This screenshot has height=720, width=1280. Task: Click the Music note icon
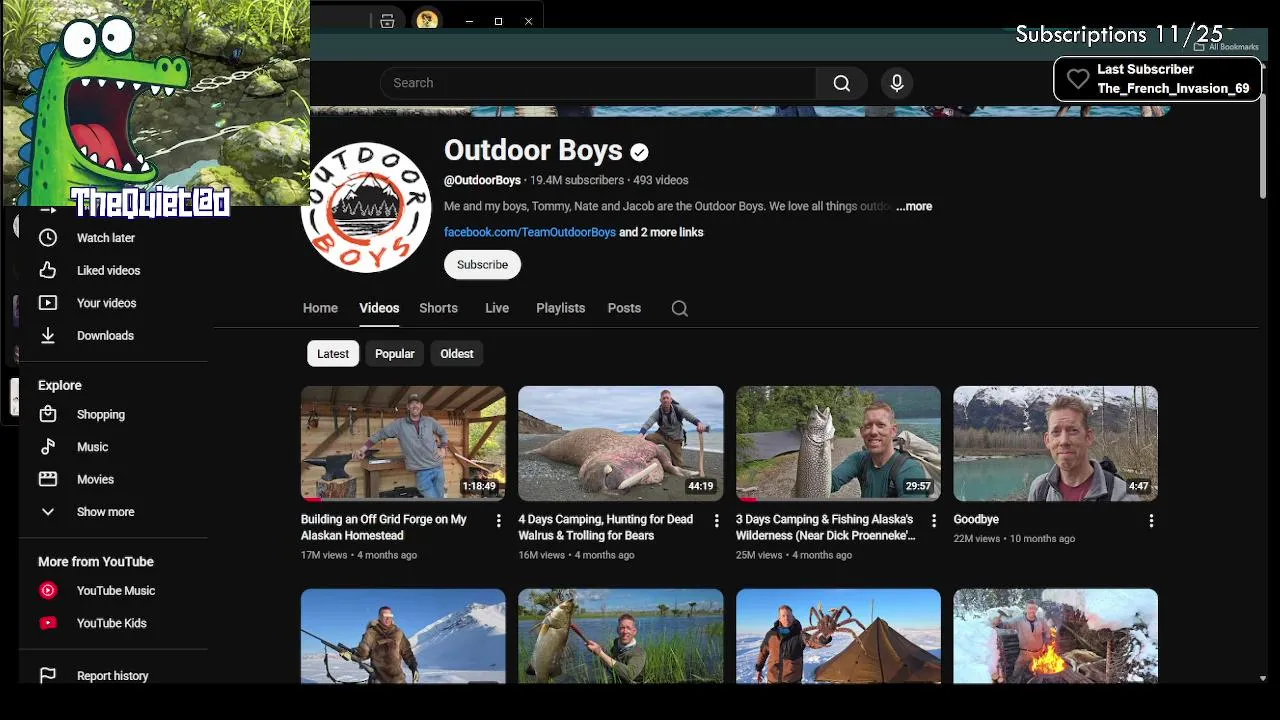click(x=48, y=447)
